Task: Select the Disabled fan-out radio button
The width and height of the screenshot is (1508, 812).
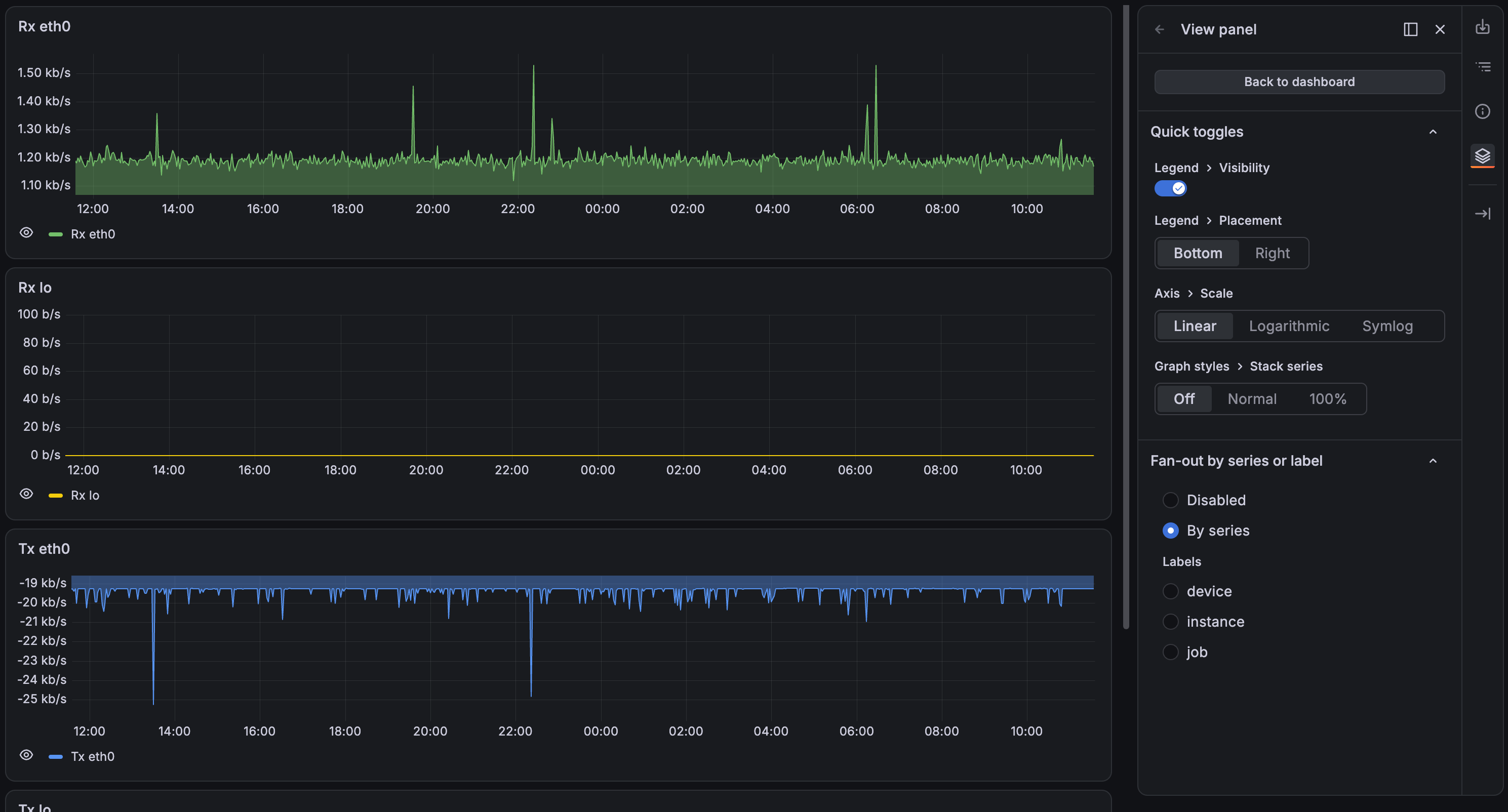Action: (x=1170, y=500)
